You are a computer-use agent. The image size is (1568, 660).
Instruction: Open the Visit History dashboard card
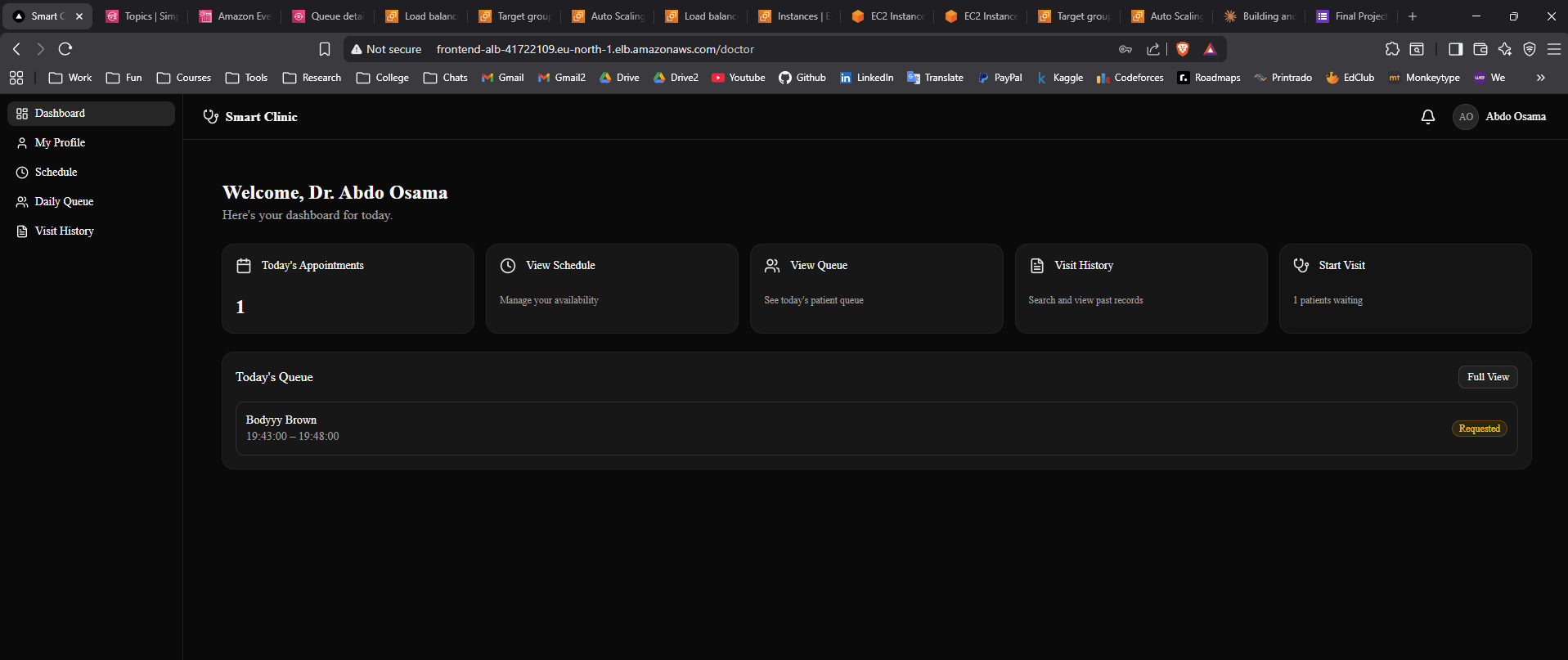(x=1140, y=289)
